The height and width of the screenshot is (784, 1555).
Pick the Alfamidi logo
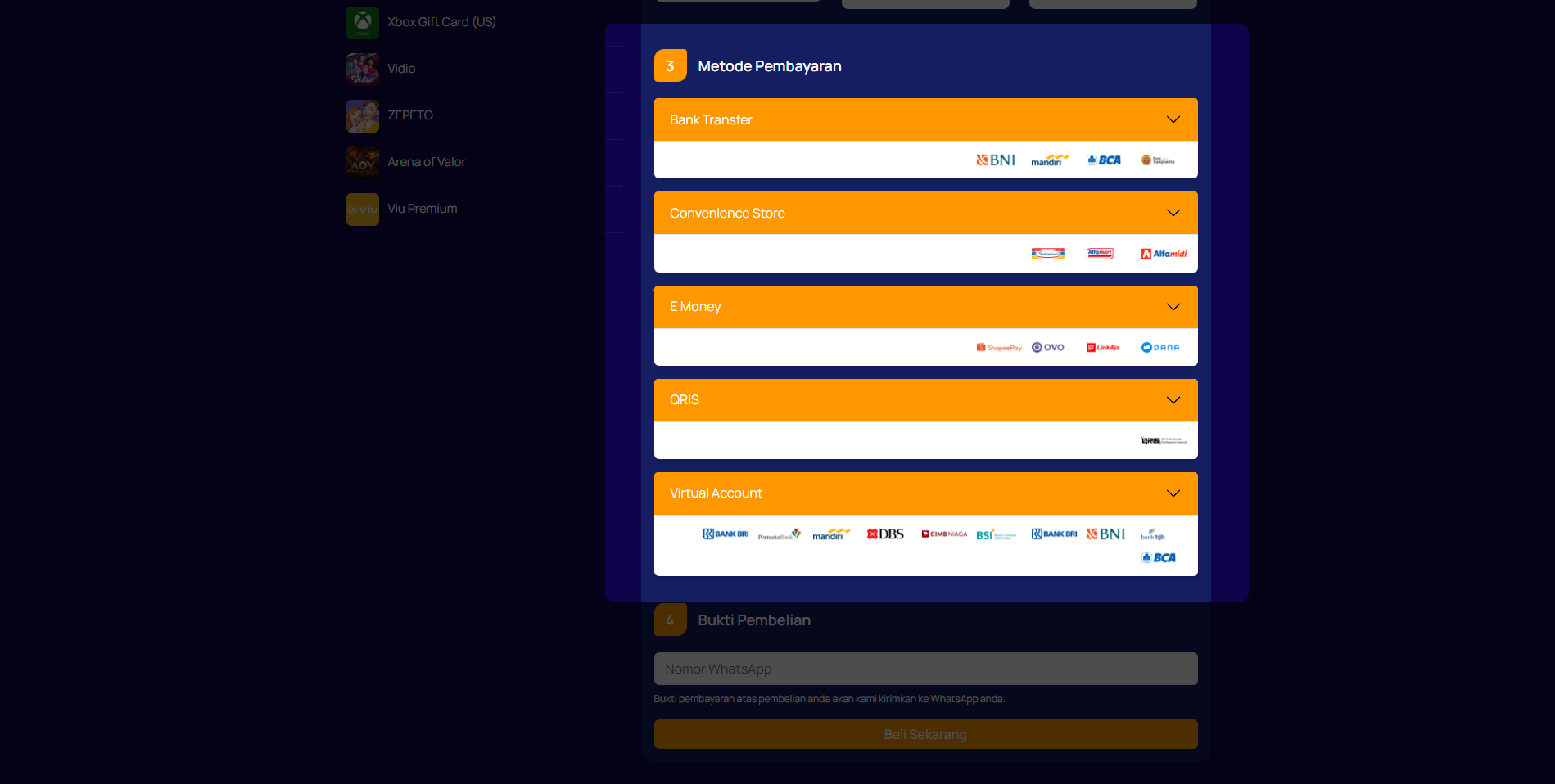(1164, 254)
